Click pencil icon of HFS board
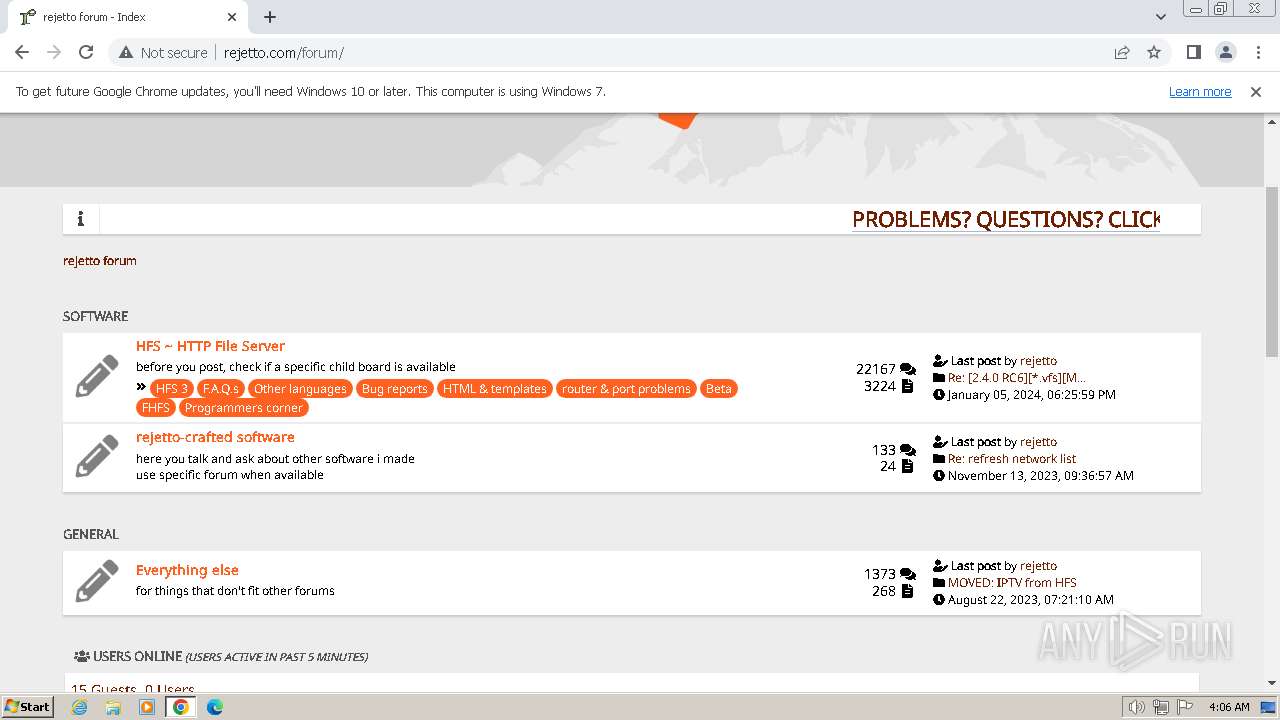1280x720 pixels. [97, 377]
